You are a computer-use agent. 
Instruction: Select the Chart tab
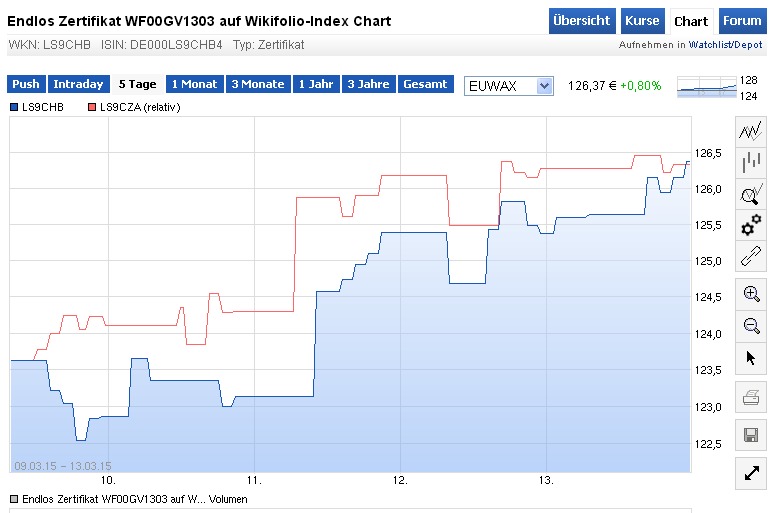(x=691, y=21)
